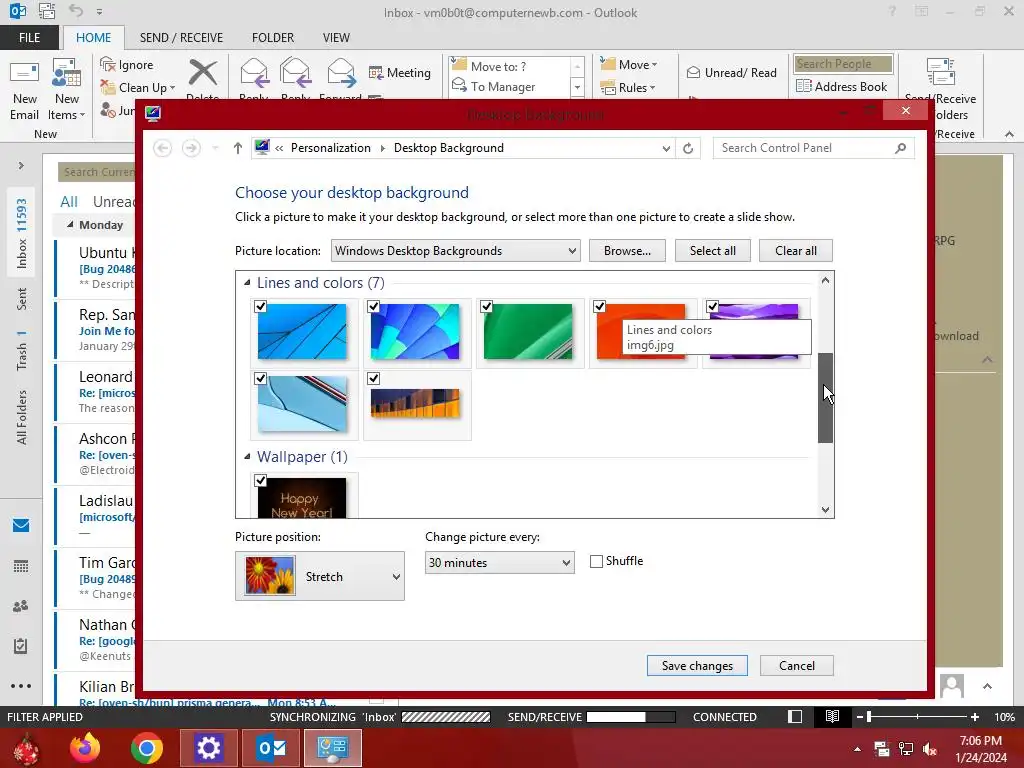Open the Change picture every dropdown
The height and width of the screenshot is (768, 1024).
point(500,562)
